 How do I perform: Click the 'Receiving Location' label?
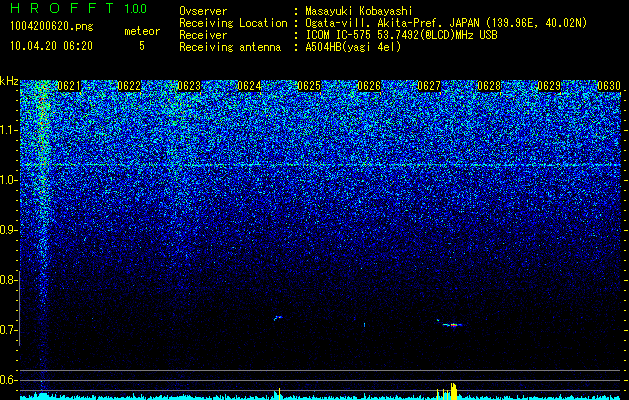(x=233, y=23)
